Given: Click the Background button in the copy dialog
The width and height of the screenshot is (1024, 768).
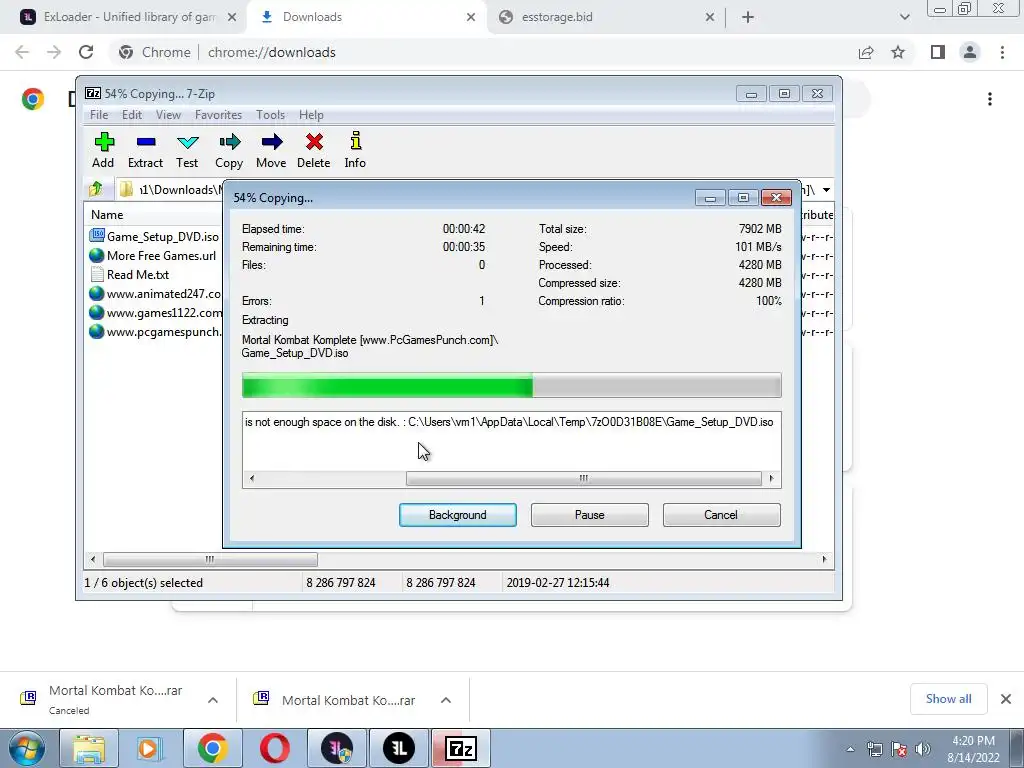Looking at the screenshot, I should tap(458, 515).
